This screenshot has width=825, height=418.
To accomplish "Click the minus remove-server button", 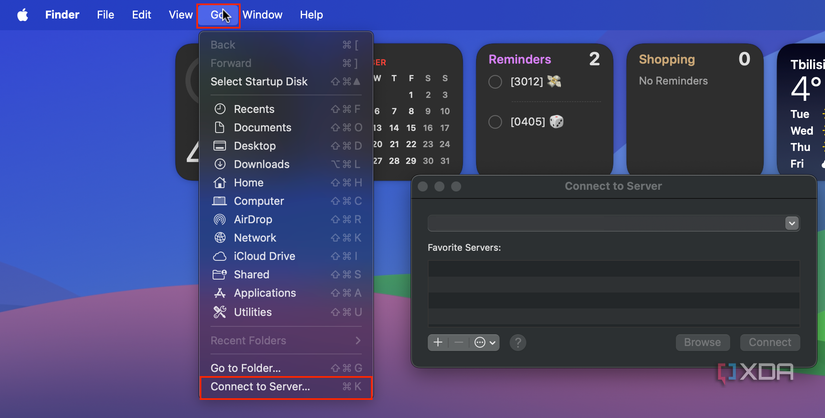I will pyautogui.click(x=459, y=342).
